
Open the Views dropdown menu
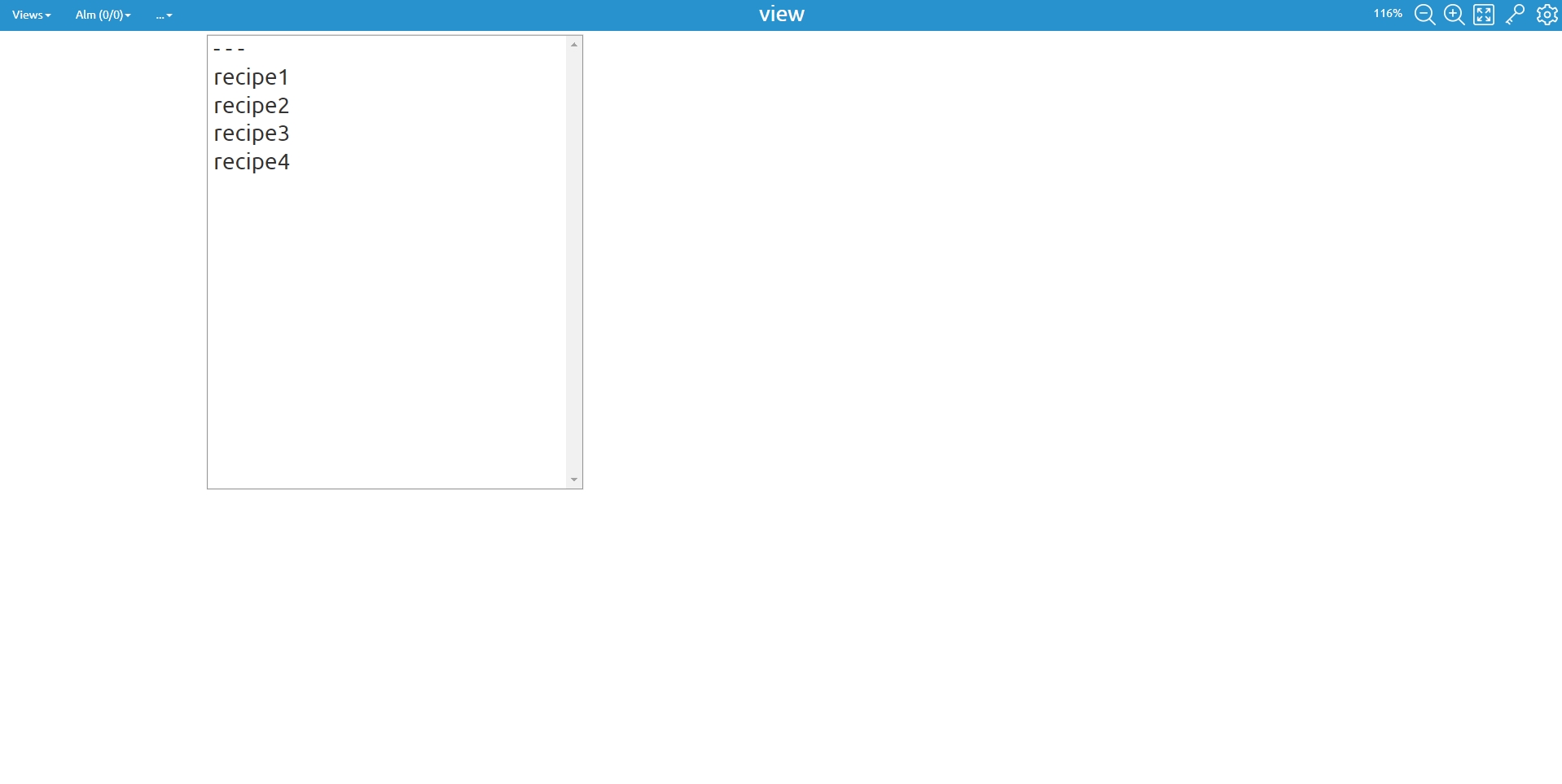(31, 15)
